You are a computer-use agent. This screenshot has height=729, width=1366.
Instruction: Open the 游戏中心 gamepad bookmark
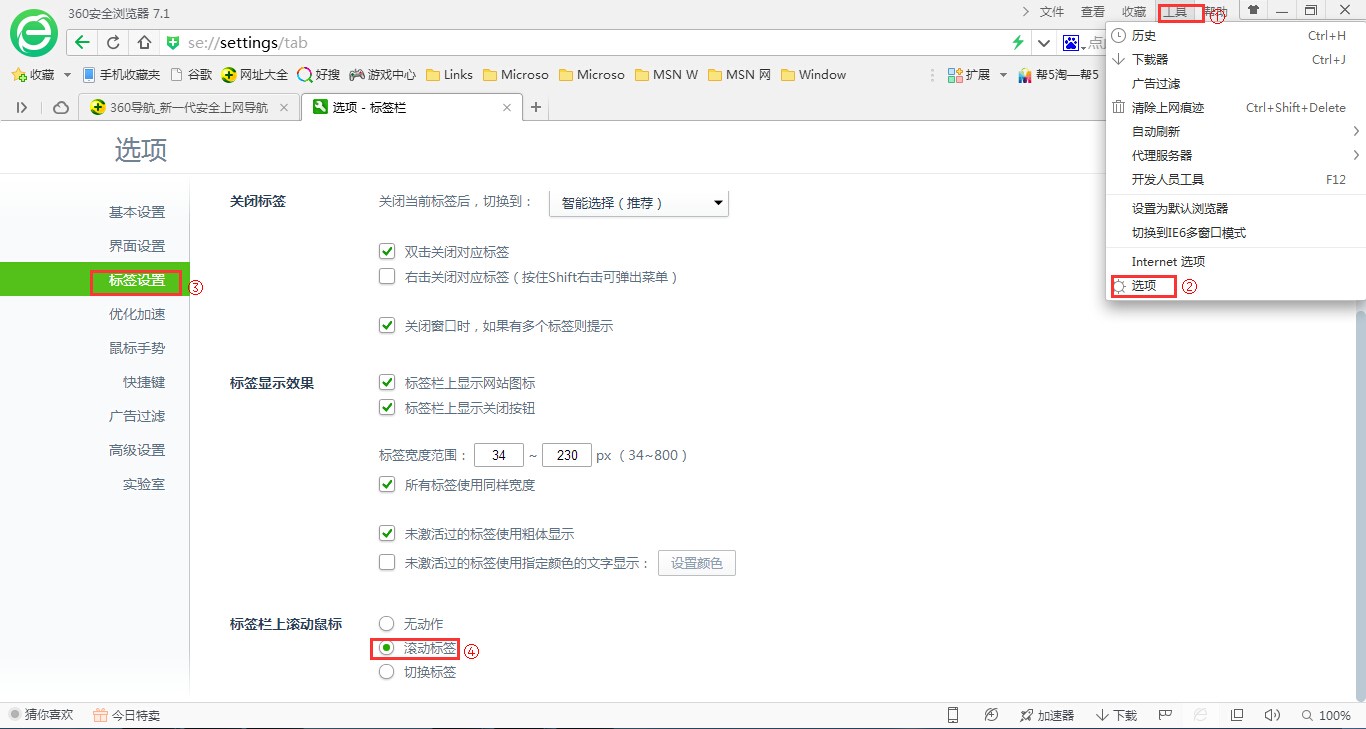[382, 75]
